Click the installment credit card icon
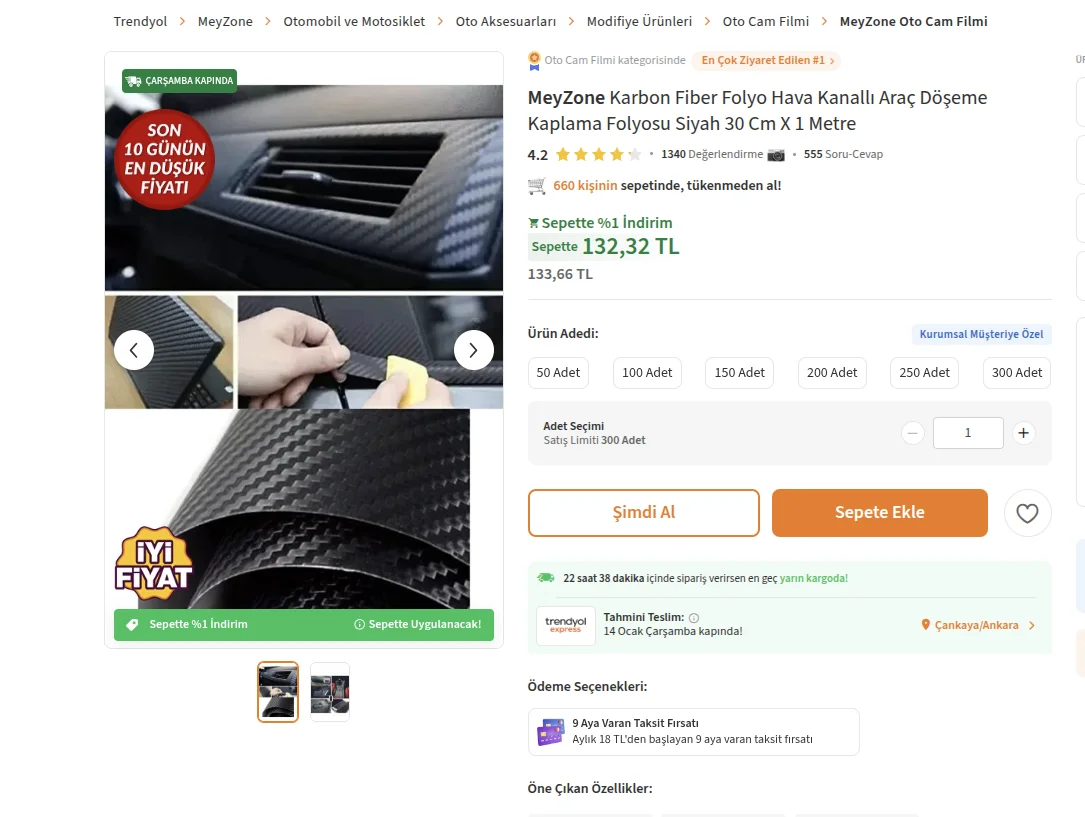Screen dimensions: 1085x817 (x=550, y=732)
